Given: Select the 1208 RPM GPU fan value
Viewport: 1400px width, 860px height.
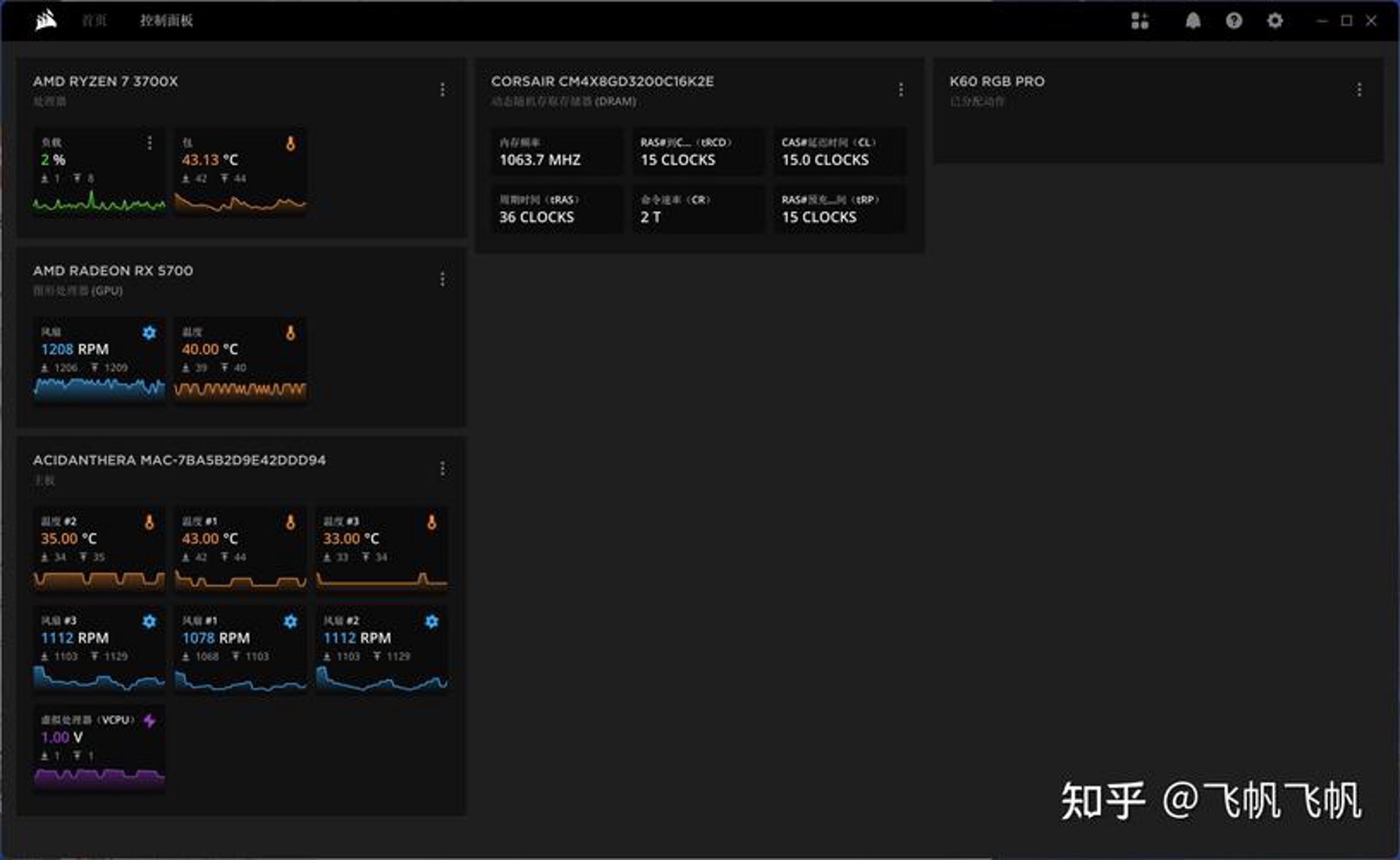Looking at the screenshot, I should (75, 349).
